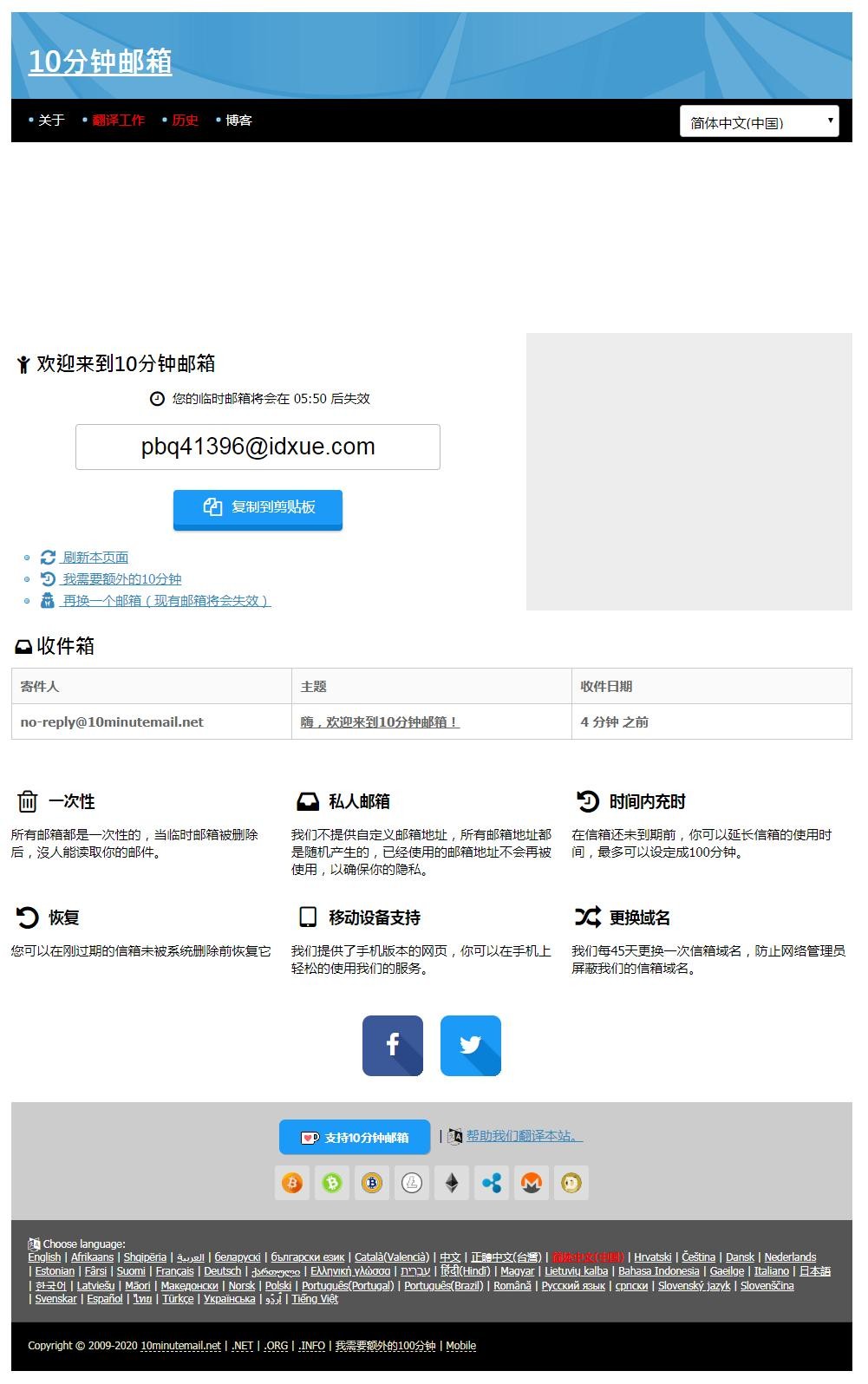Click the 支持10分钟邮箱 support button
868x1384 pixels.
(x=355, y=1137)
